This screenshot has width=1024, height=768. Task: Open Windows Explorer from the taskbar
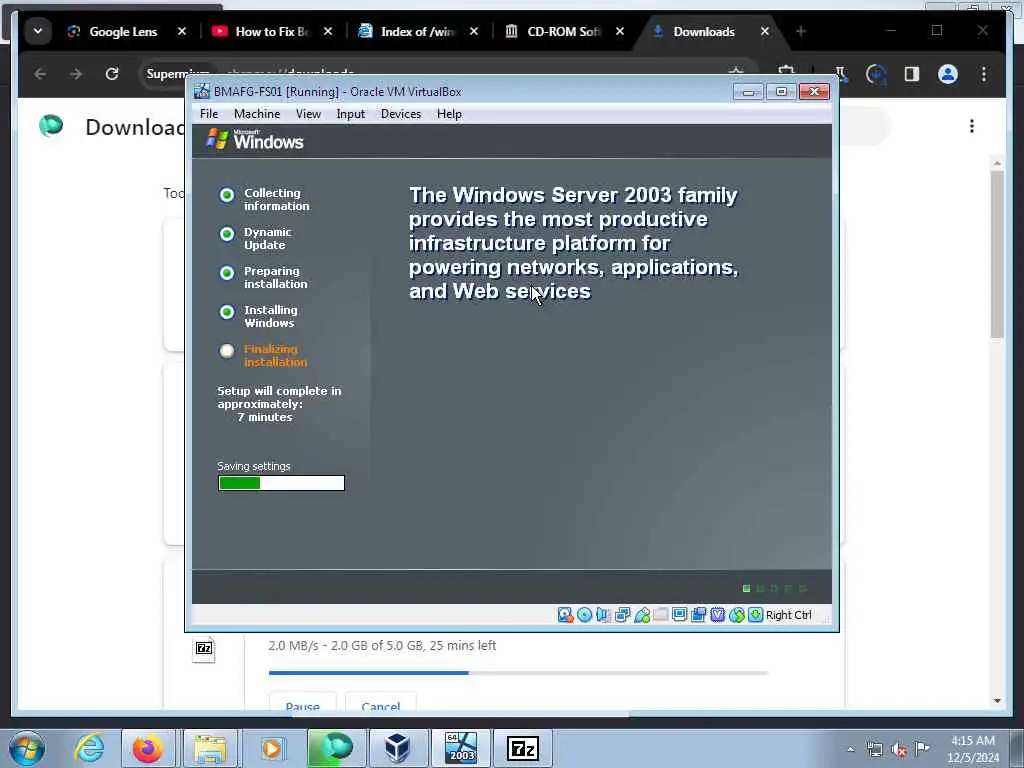[210, 748]
